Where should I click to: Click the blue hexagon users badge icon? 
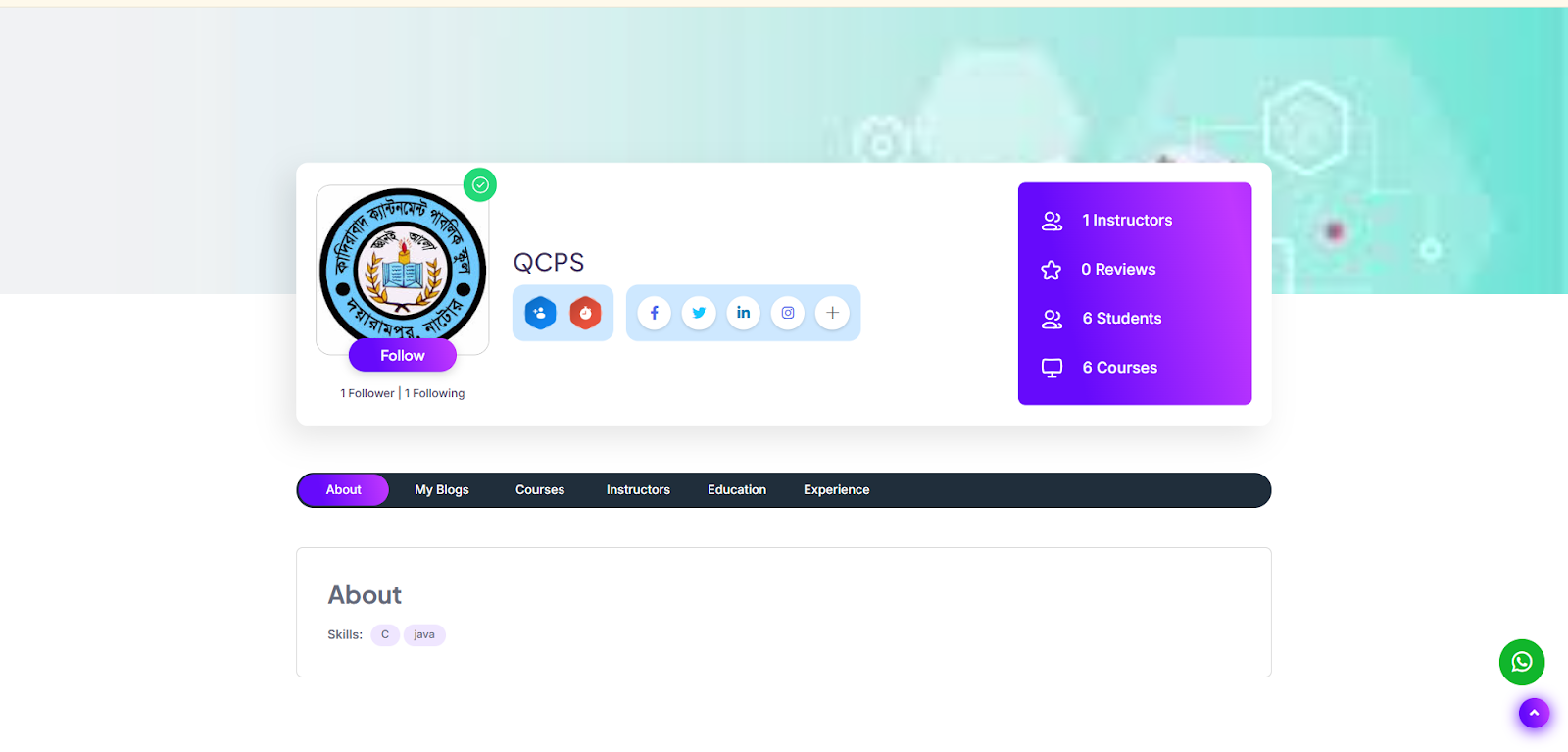coord(540,313)
